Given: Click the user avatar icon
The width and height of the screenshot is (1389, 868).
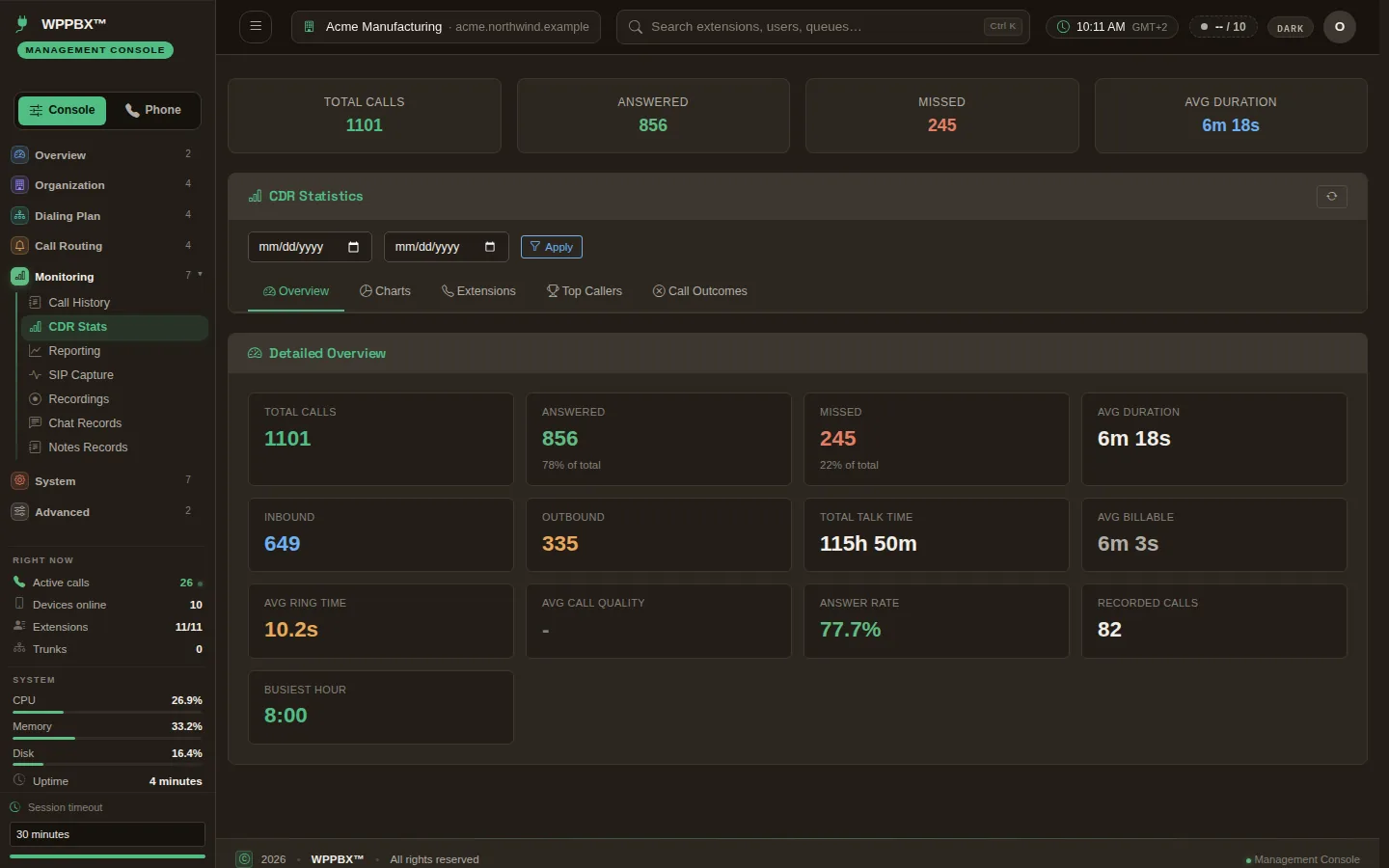Looking at the screenshot, I should (x=1340, y=27).
